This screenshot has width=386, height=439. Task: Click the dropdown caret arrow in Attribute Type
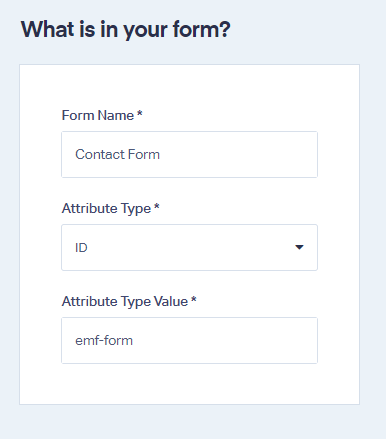point(299,247)
